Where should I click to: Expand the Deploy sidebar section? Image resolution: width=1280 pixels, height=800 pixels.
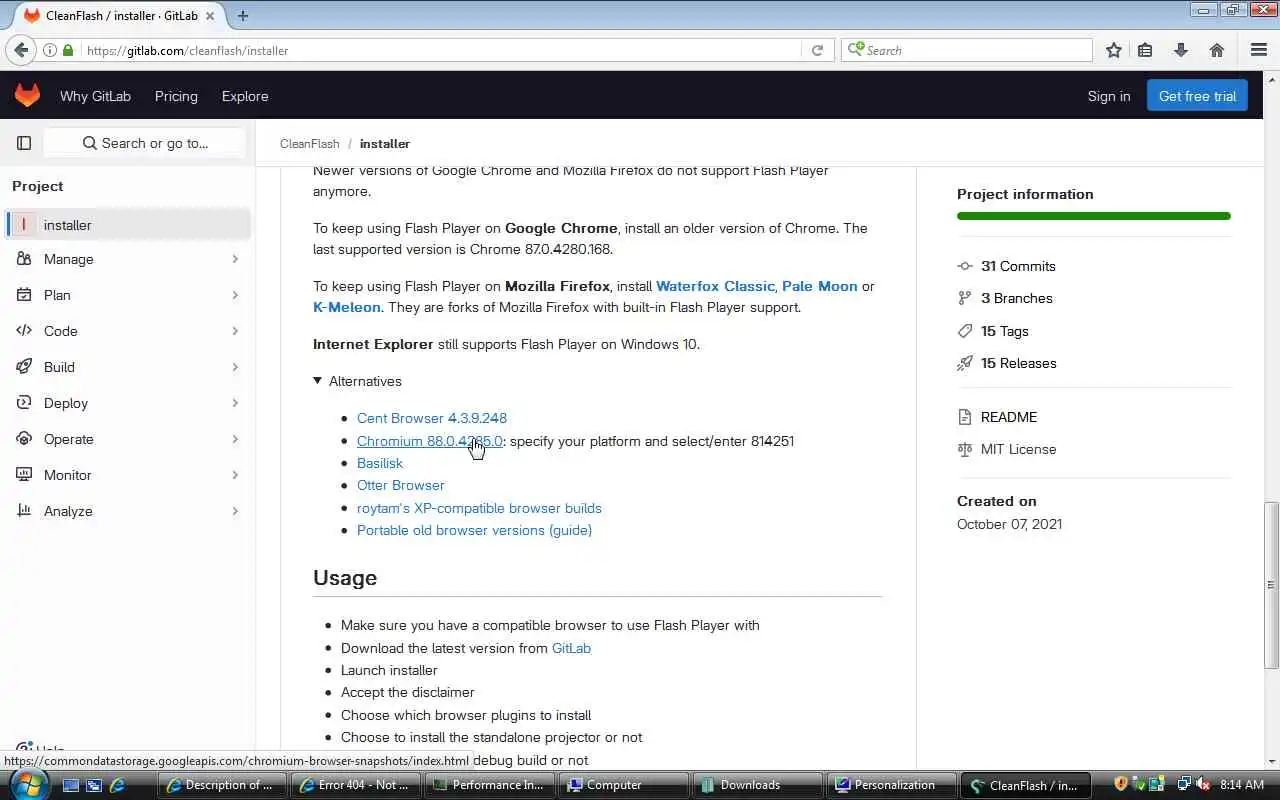(x=128, y=403)
